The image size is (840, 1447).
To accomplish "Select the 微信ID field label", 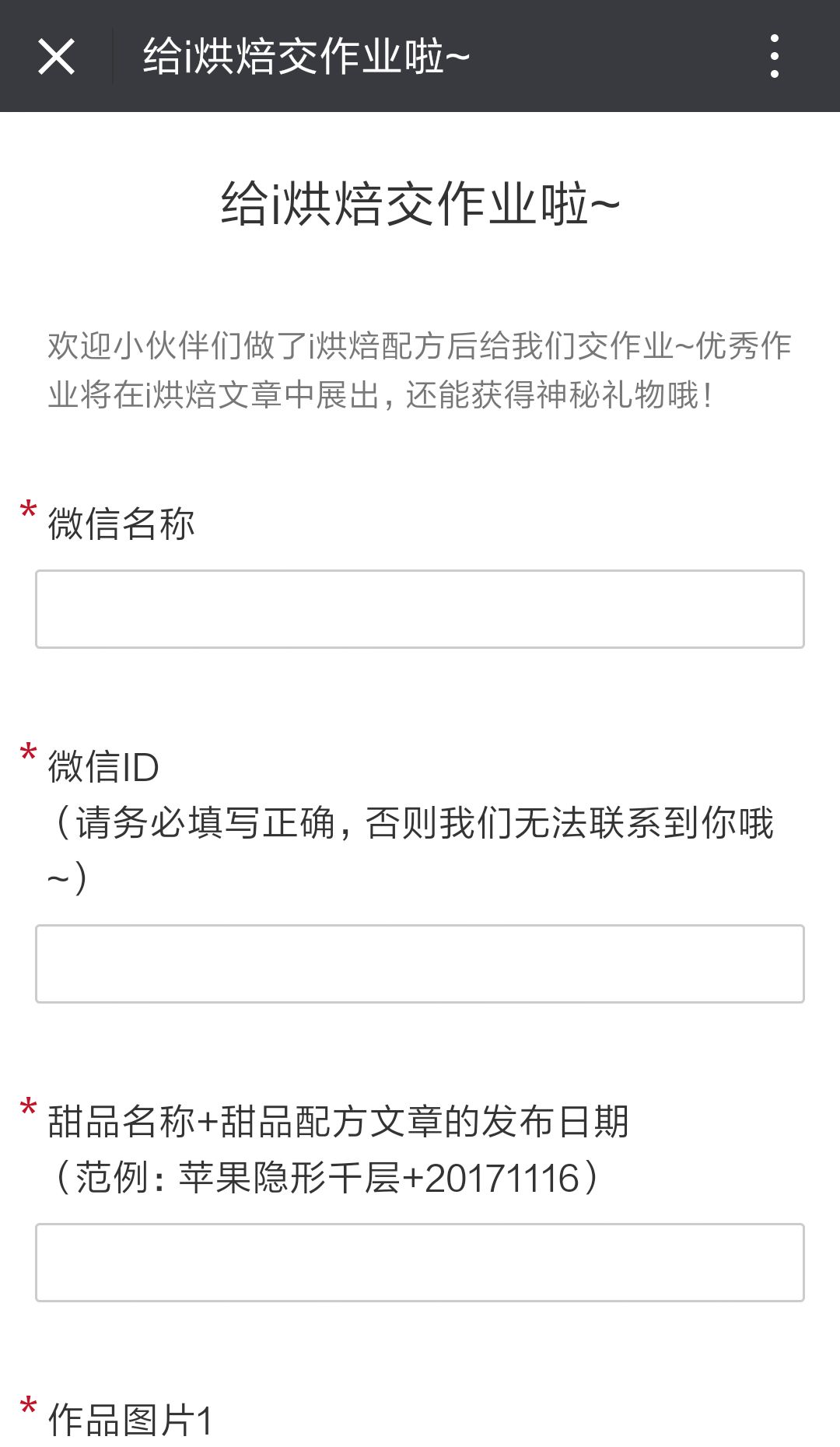I will point(103,767).
